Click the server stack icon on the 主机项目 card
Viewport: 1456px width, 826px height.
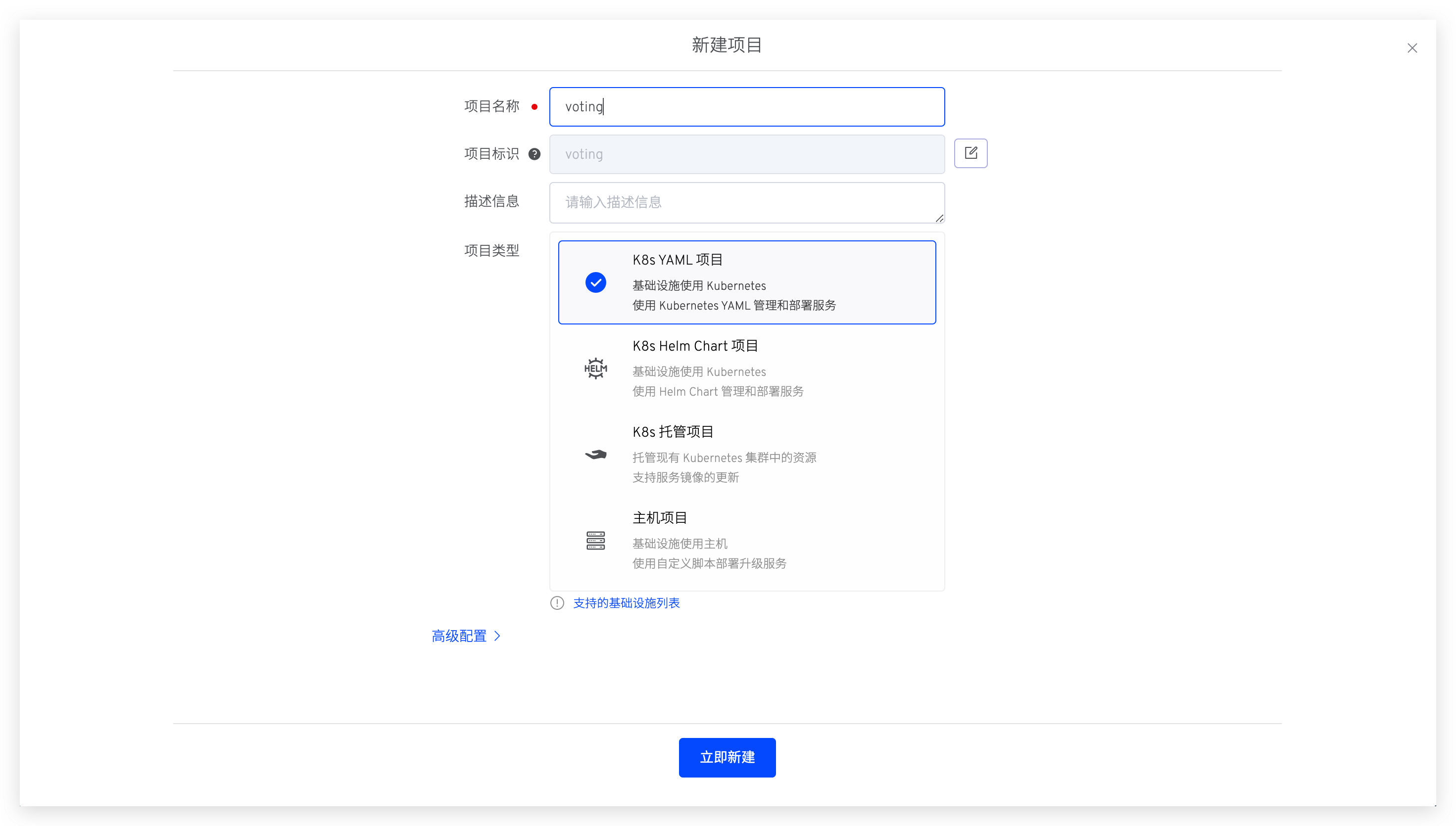tap(595, 540)
